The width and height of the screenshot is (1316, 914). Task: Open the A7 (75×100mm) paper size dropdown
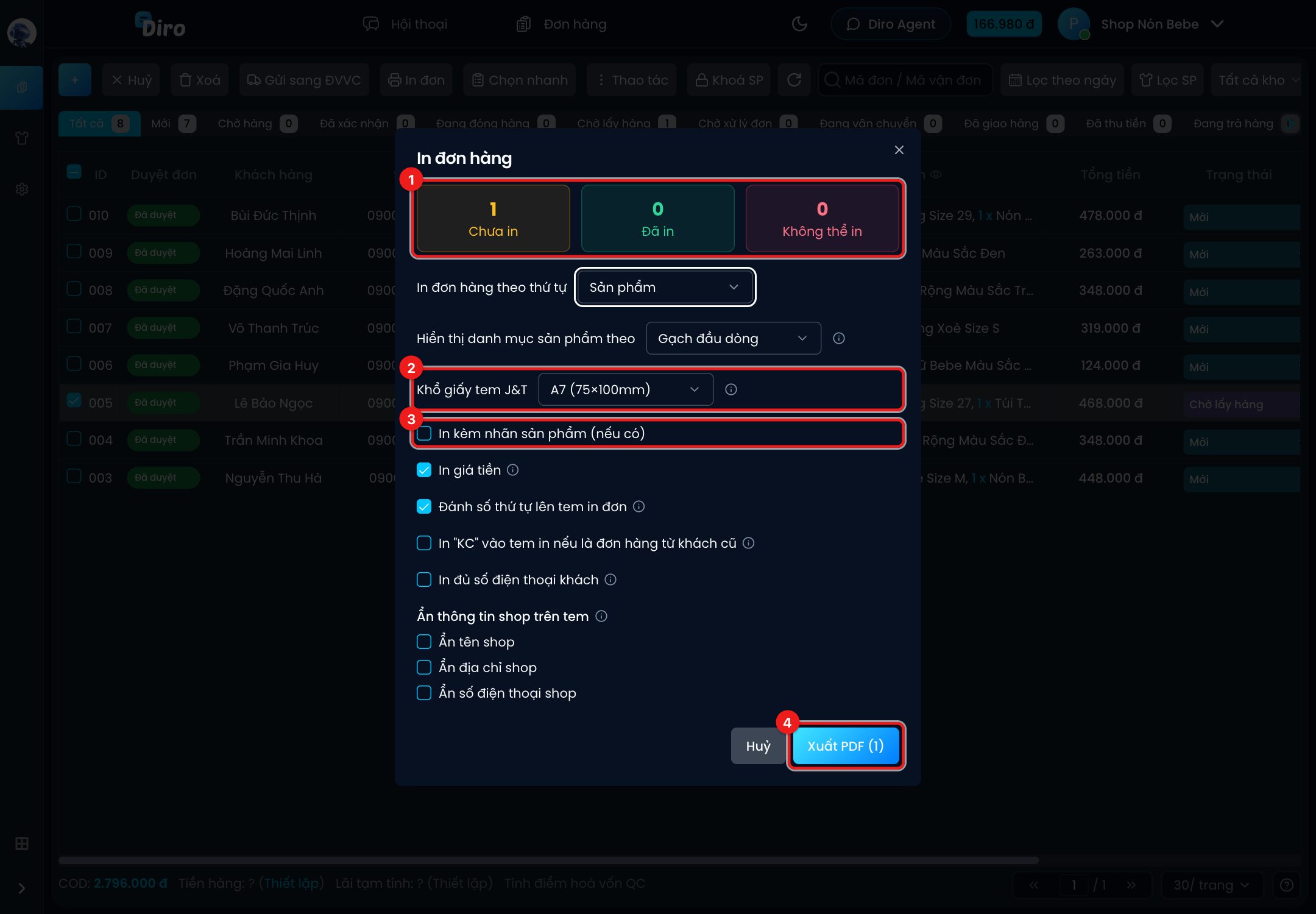point(626,389)
